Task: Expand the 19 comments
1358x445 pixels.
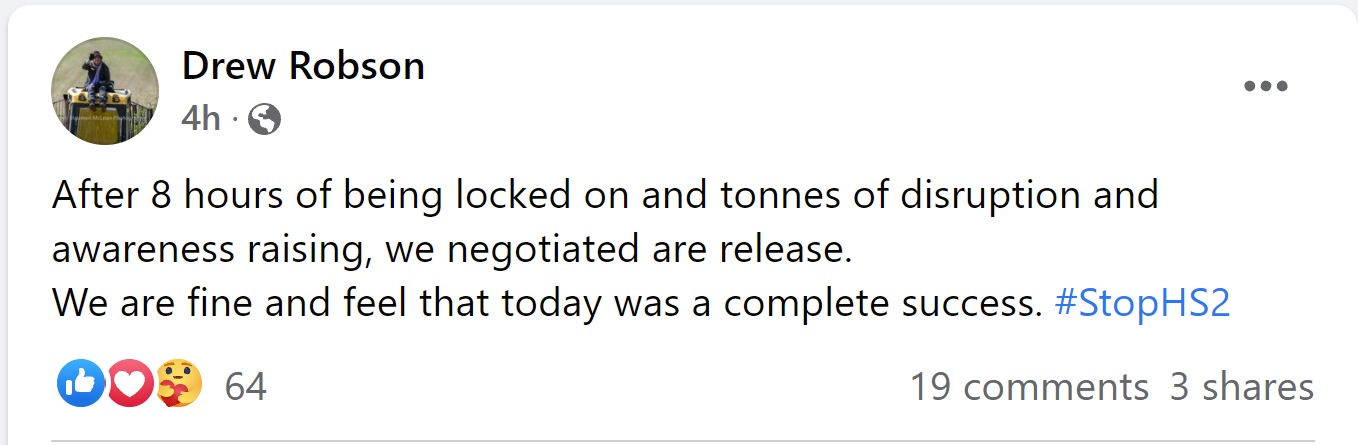Action: click(x=1029, y=387)
